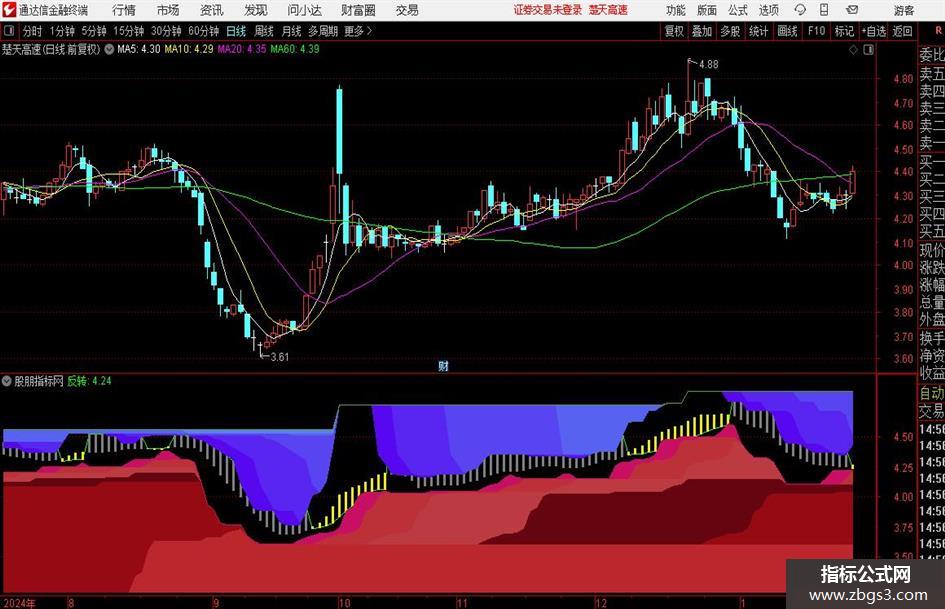Viewport: 945px width, 609px height.
Task: Expand the 股朋指标网 indicator dropdown arrow
Action: point(7,381)
